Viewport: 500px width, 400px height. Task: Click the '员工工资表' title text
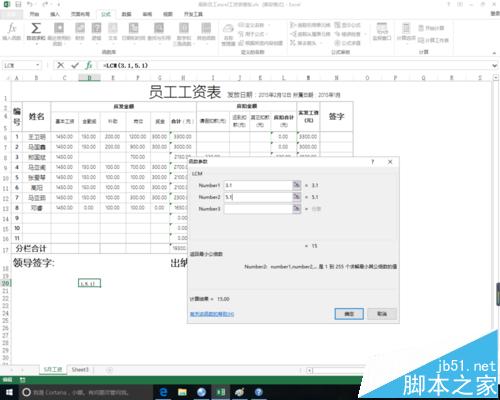pyautogui.click(x=185, y=92)
